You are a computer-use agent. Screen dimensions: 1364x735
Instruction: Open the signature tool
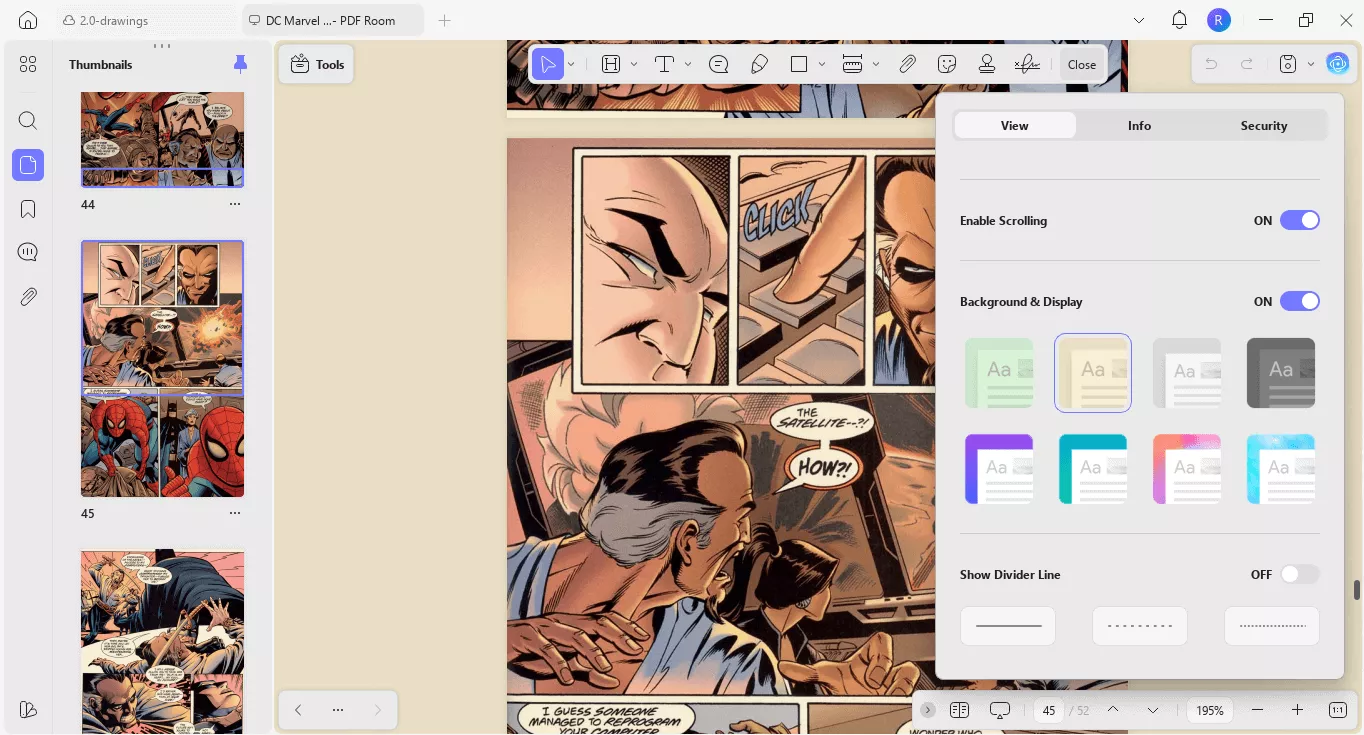[x=1026, y=64]
